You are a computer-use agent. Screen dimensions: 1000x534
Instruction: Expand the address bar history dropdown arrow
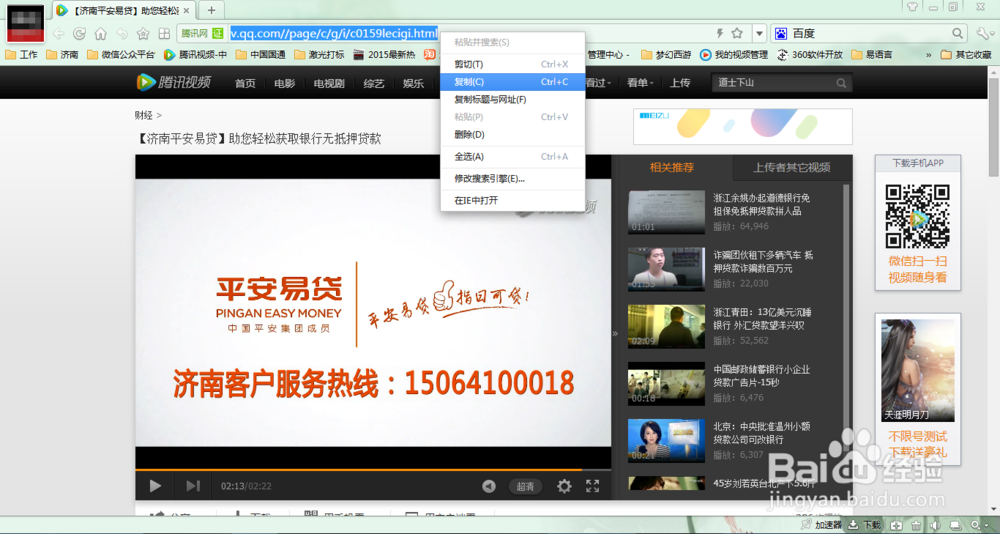[x=759, y=33]
